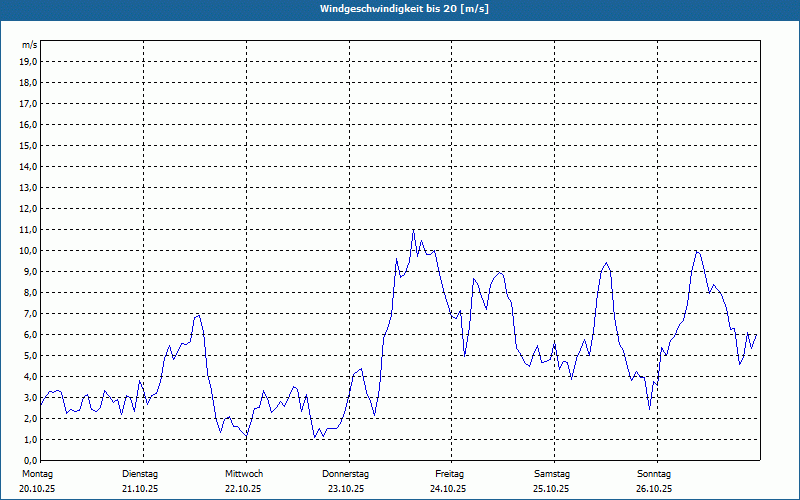This screenshot has width=800, height=500.
Task: Click the Tuesday wind peak near 7 m/s
Action: click(198, 315)
